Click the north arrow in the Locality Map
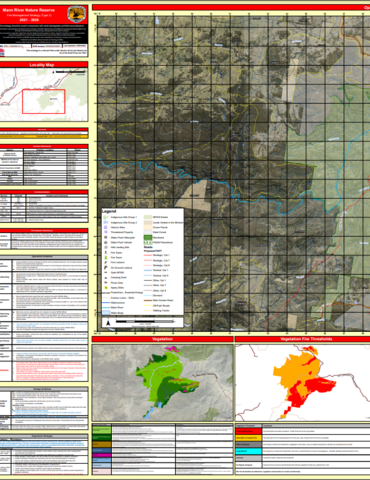 54,72
